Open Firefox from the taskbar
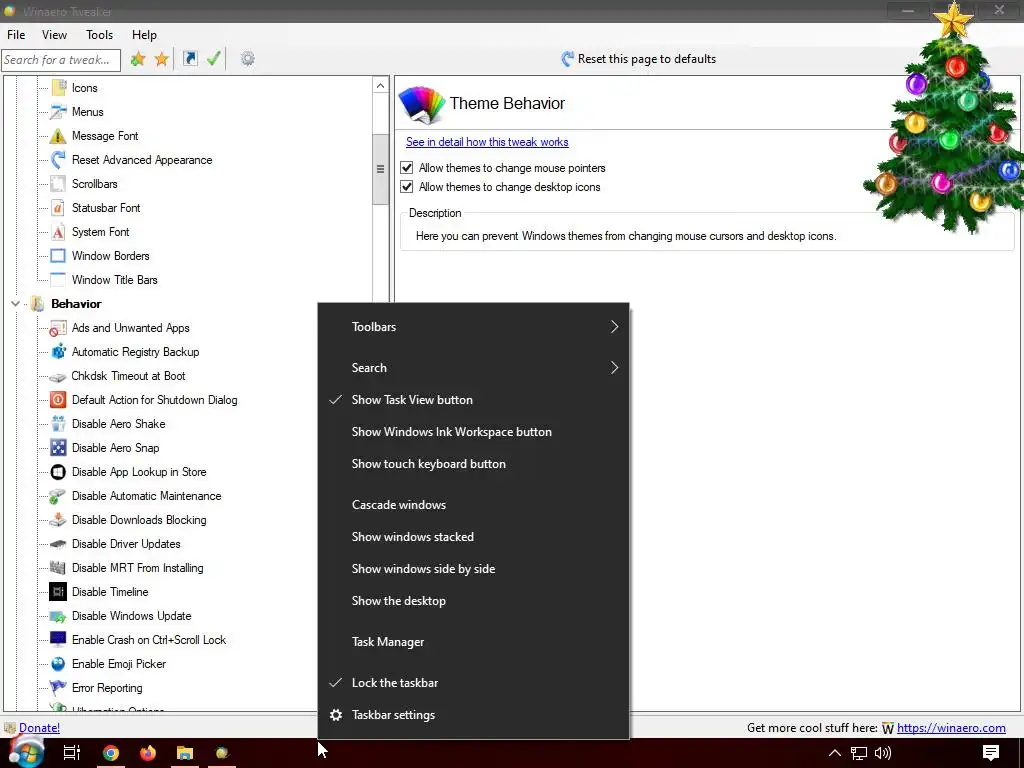Image resolution: width=1024 pixels, height=768 pixels. click(148, 753)
